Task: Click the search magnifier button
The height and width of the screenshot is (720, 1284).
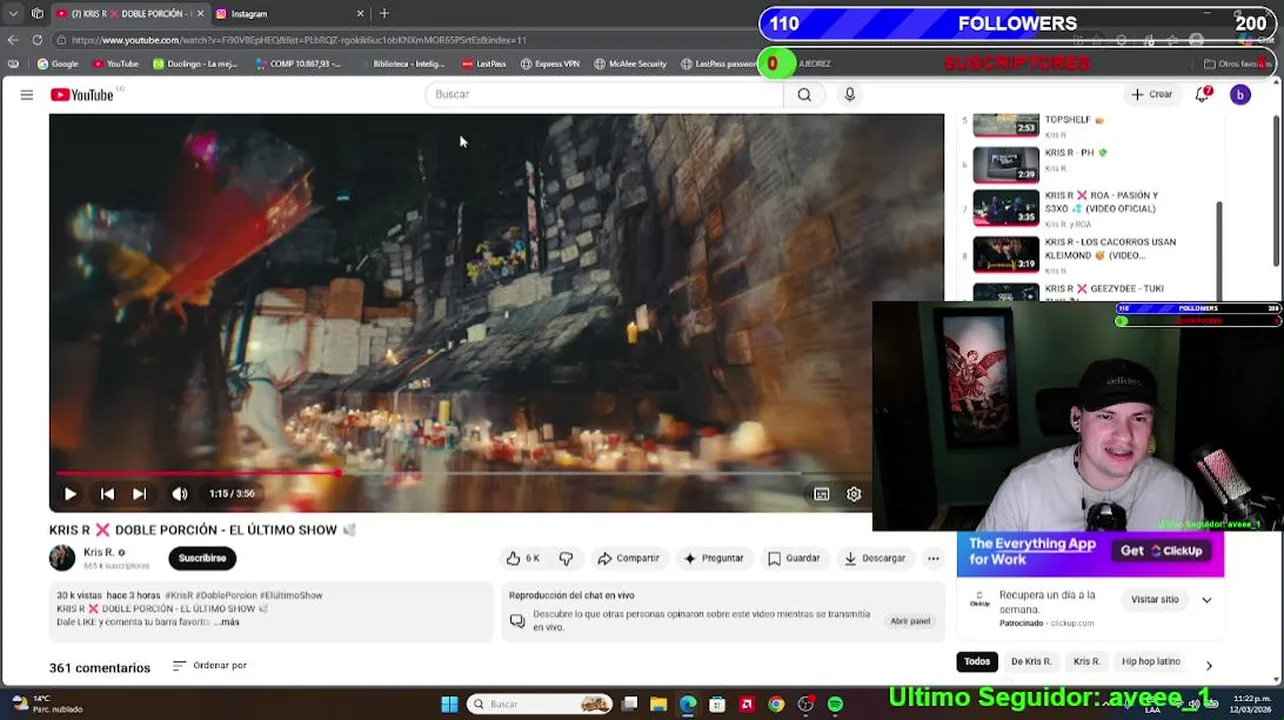Action: [804, 94]
